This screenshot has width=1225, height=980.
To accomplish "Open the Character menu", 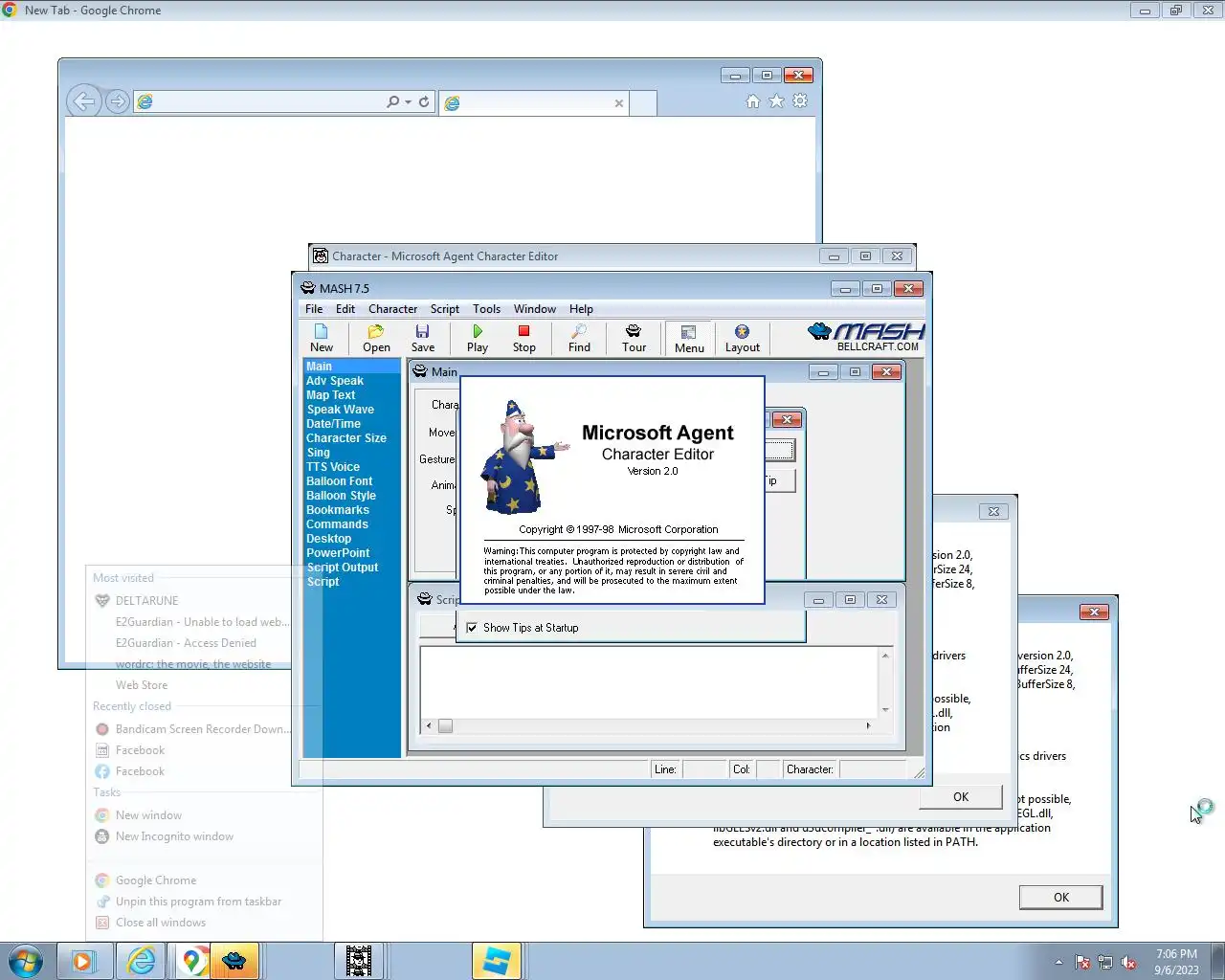I will (392, 309).
